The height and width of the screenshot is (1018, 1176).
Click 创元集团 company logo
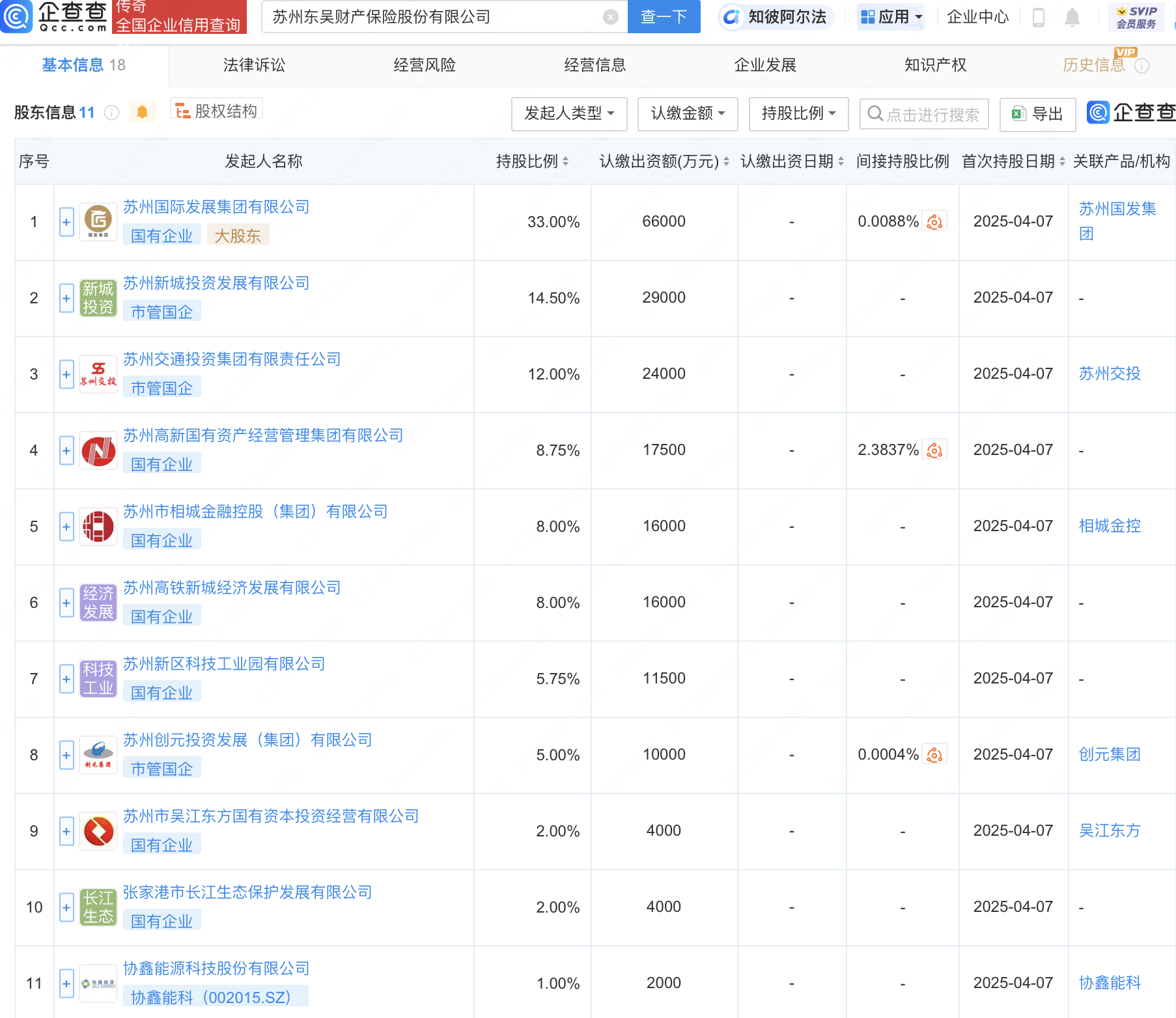coord(98,755)
